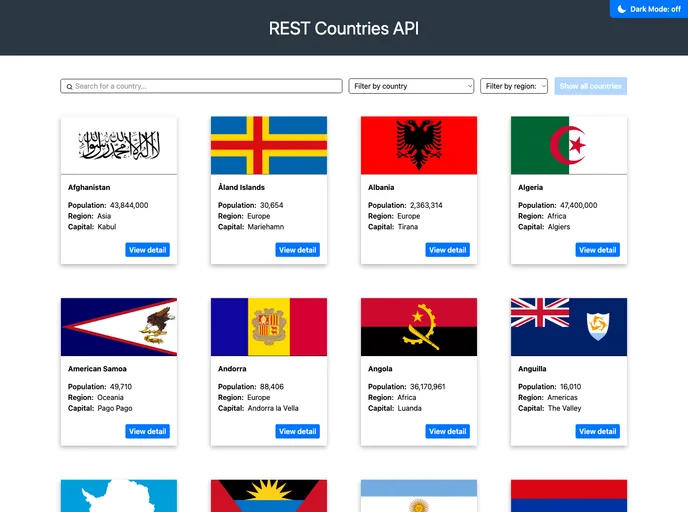Click View detail on Andorra card
This screenshot has width=688, height=512.
pos(297,431)
